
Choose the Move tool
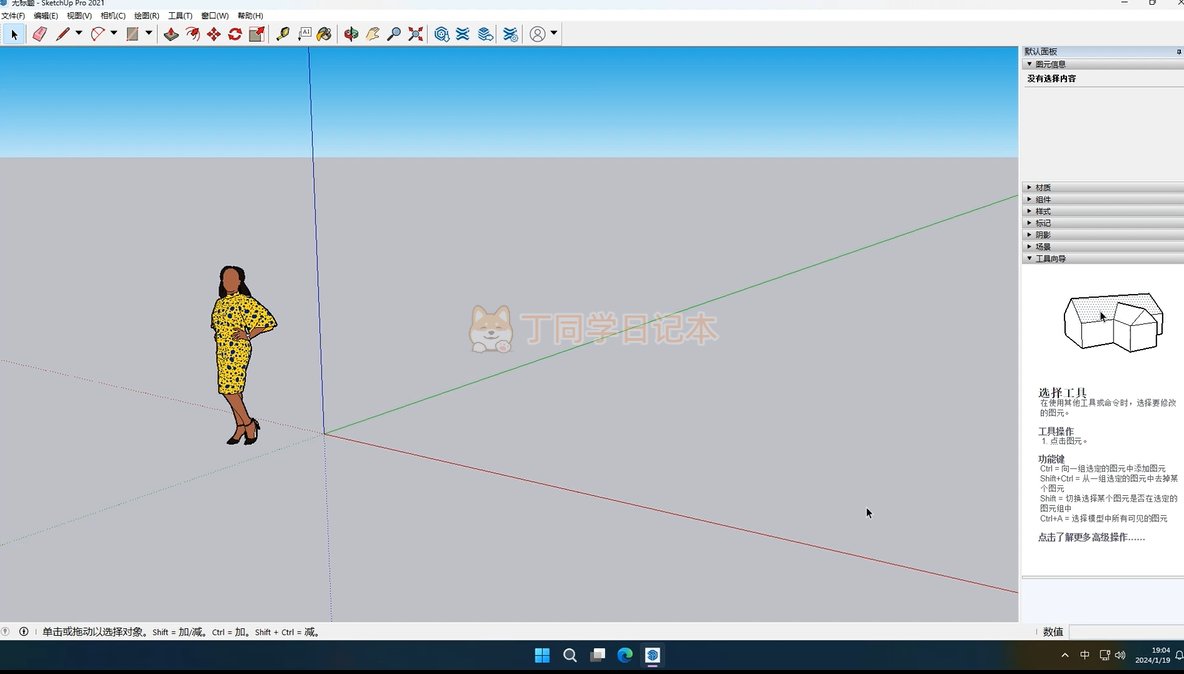click(213, 34)
